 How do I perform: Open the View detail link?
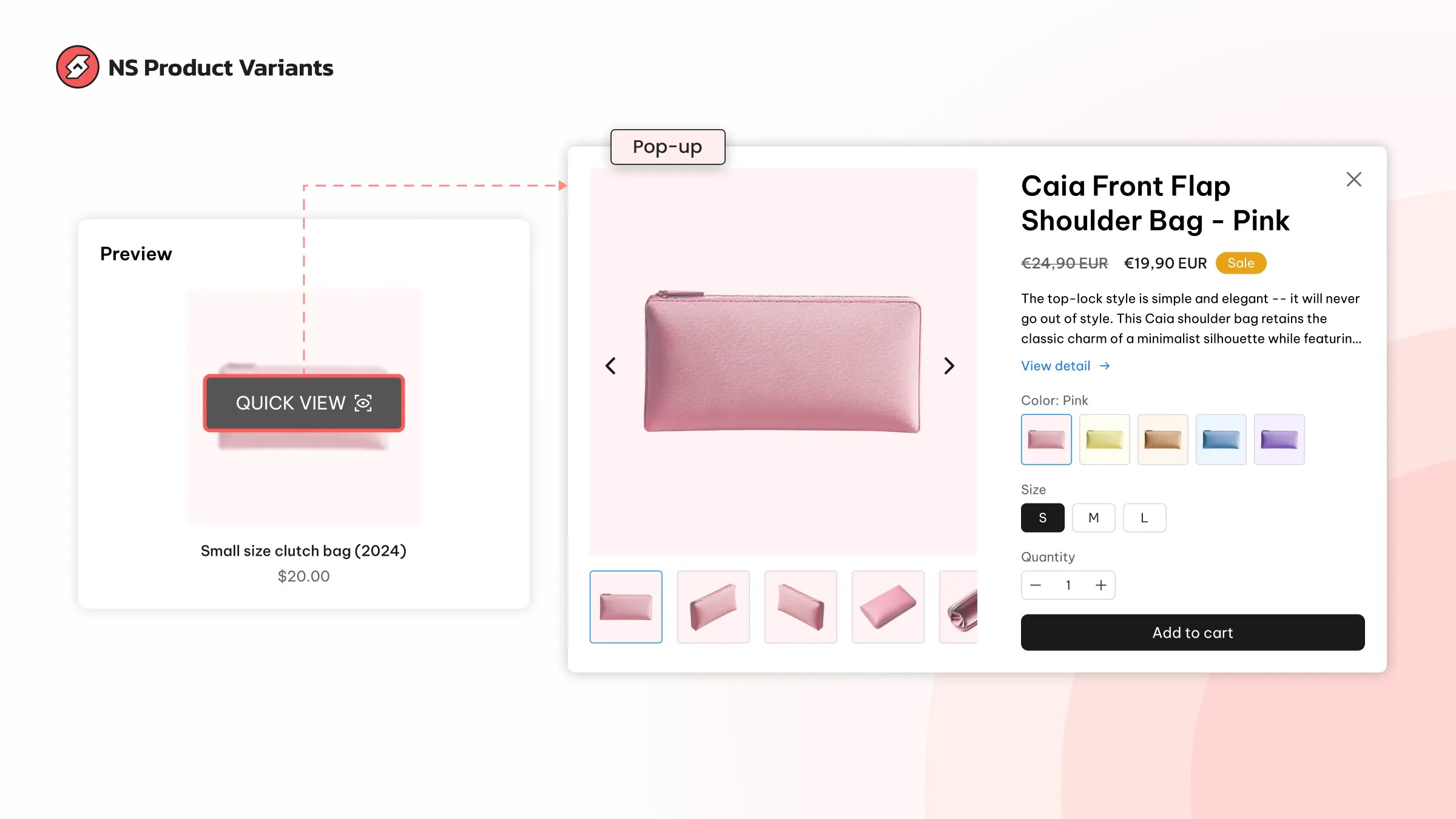click(1065, 366)
